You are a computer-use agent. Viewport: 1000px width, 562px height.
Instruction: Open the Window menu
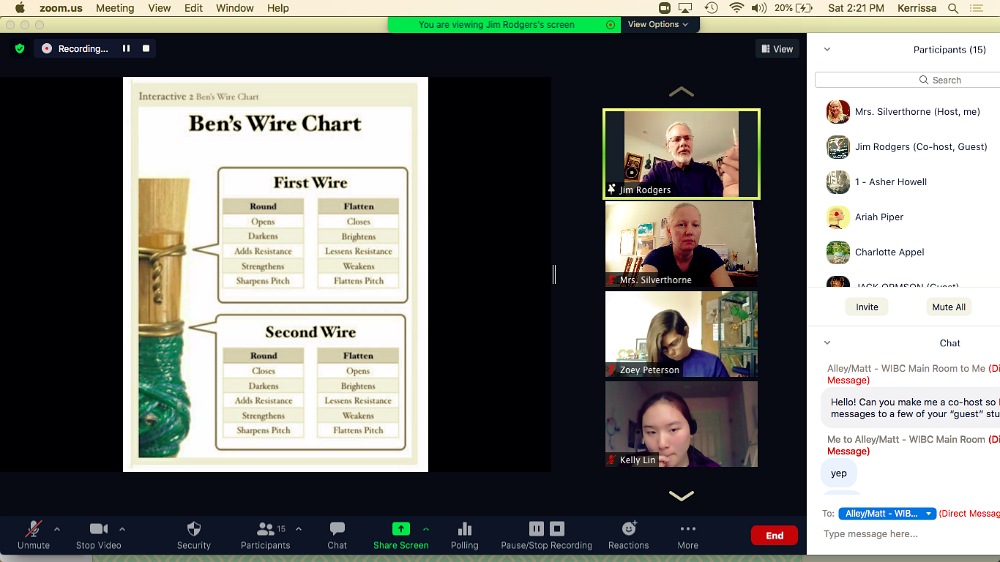pyautogui.click(x=234, y=8)
